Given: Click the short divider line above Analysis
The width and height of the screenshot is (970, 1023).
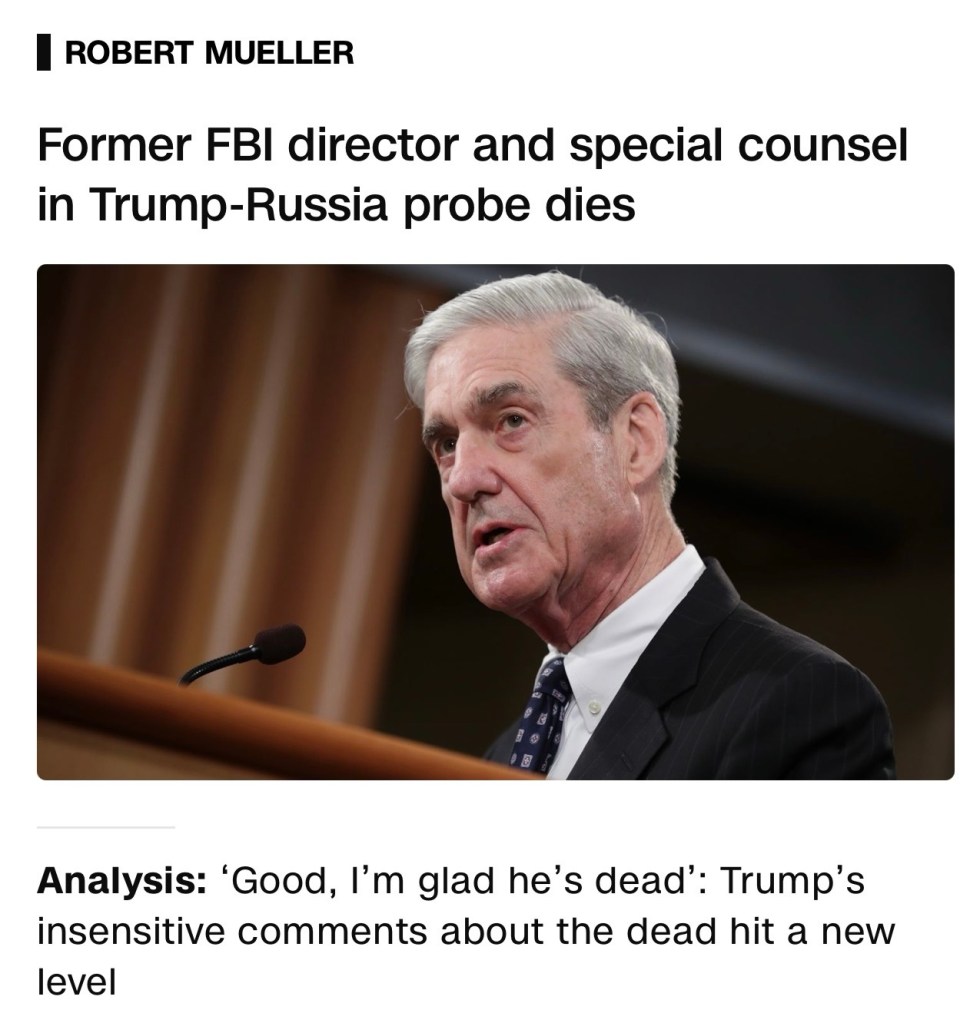Looking at the screenshot, I should click(105, 827).
